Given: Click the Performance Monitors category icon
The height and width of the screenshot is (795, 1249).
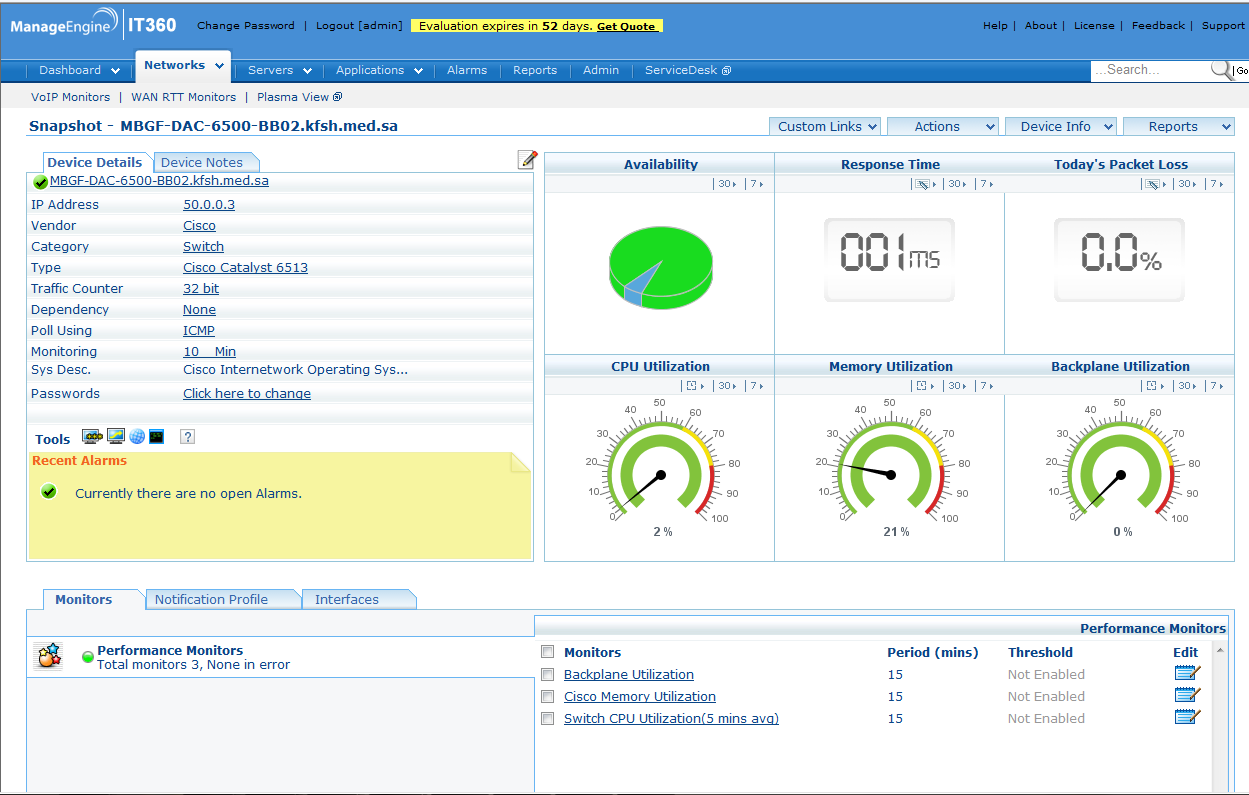Looking at the screenshot, I should coord(48,656).
